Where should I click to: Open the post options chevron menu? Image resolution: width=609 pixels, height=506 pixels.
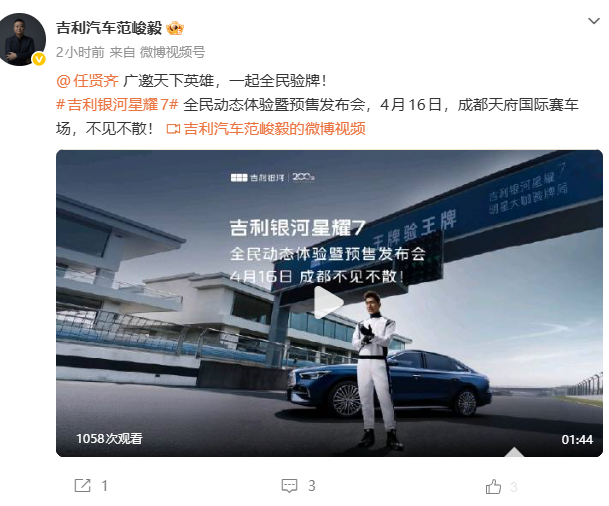point(594,21)
